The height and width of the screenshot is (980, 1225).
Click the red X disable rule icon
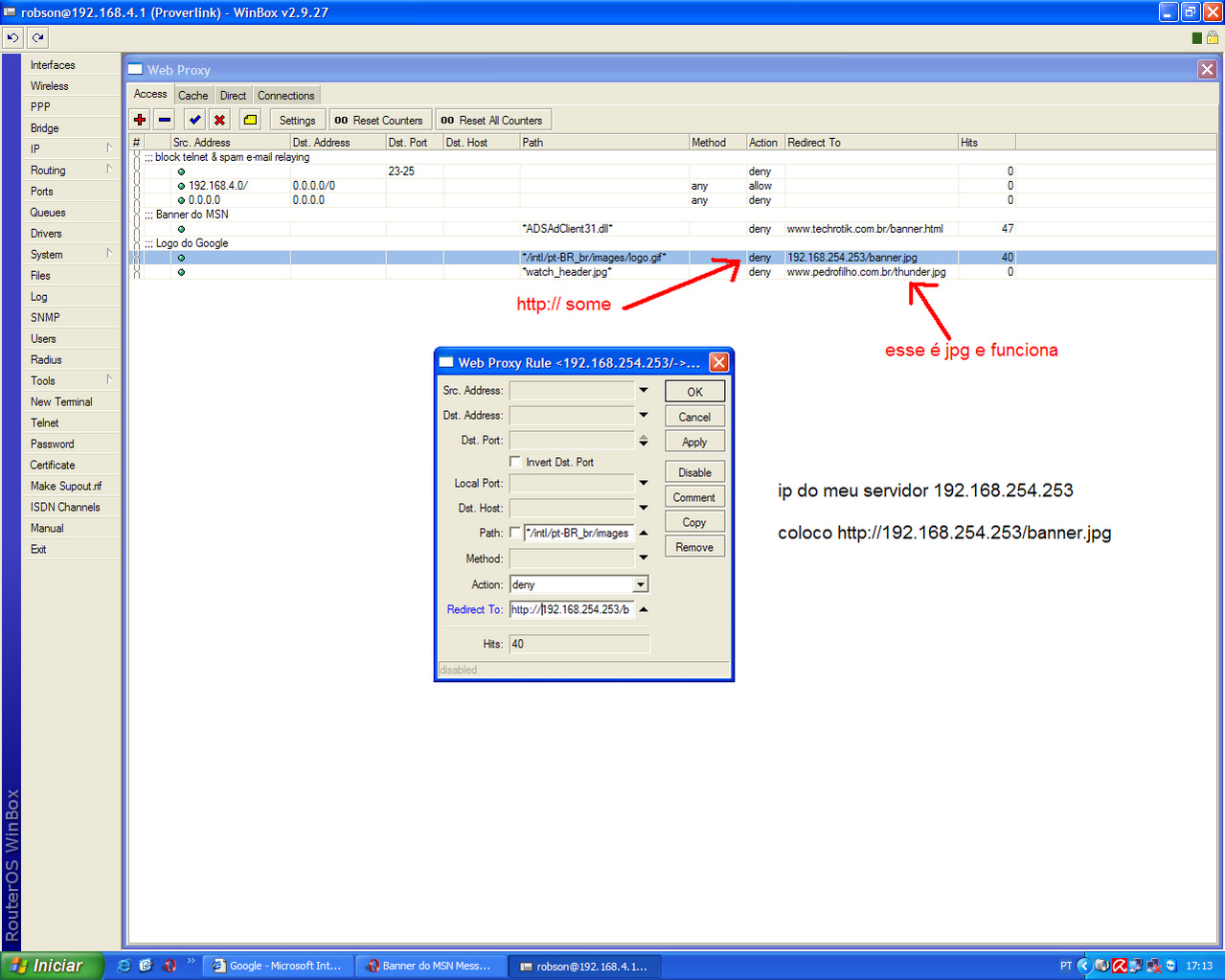click(x=220, y=120)
